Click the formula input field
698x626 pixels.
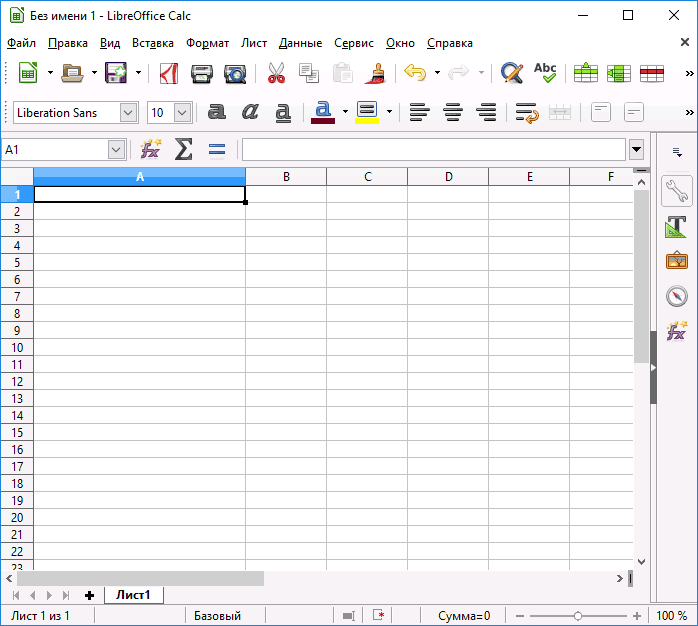pyautogui.click(x=434, y=150)
